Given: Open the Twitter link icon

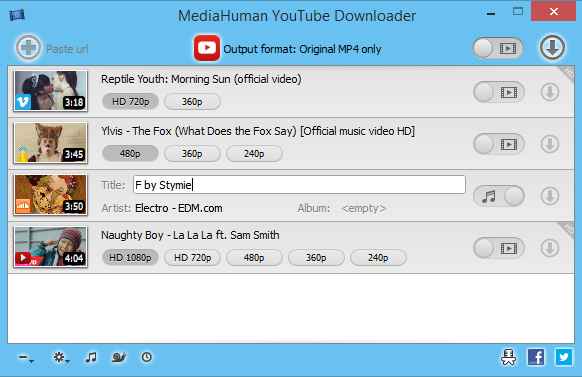Looking at the screenshot, I should click(563, 357).
